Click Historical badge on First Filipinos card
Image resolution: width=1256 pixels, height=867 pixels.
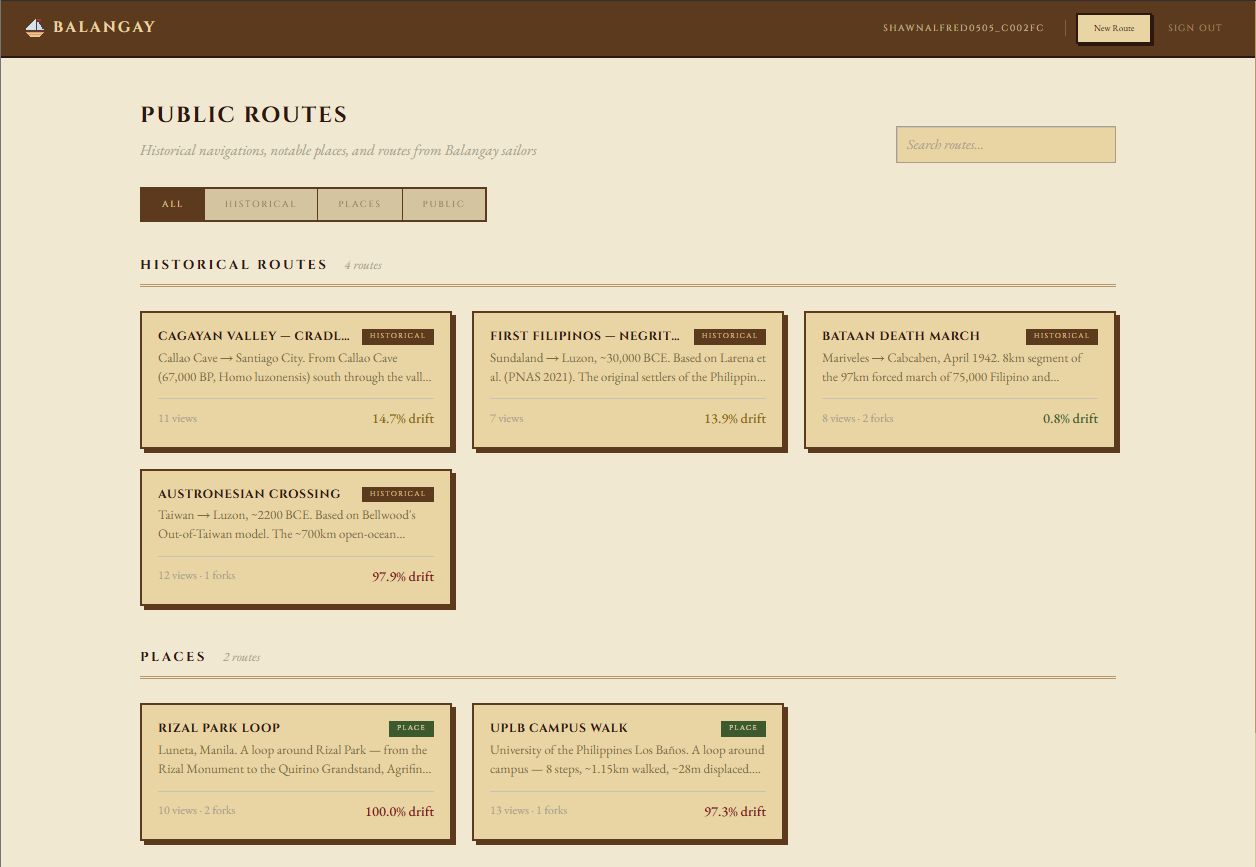(x=730, y=336)
